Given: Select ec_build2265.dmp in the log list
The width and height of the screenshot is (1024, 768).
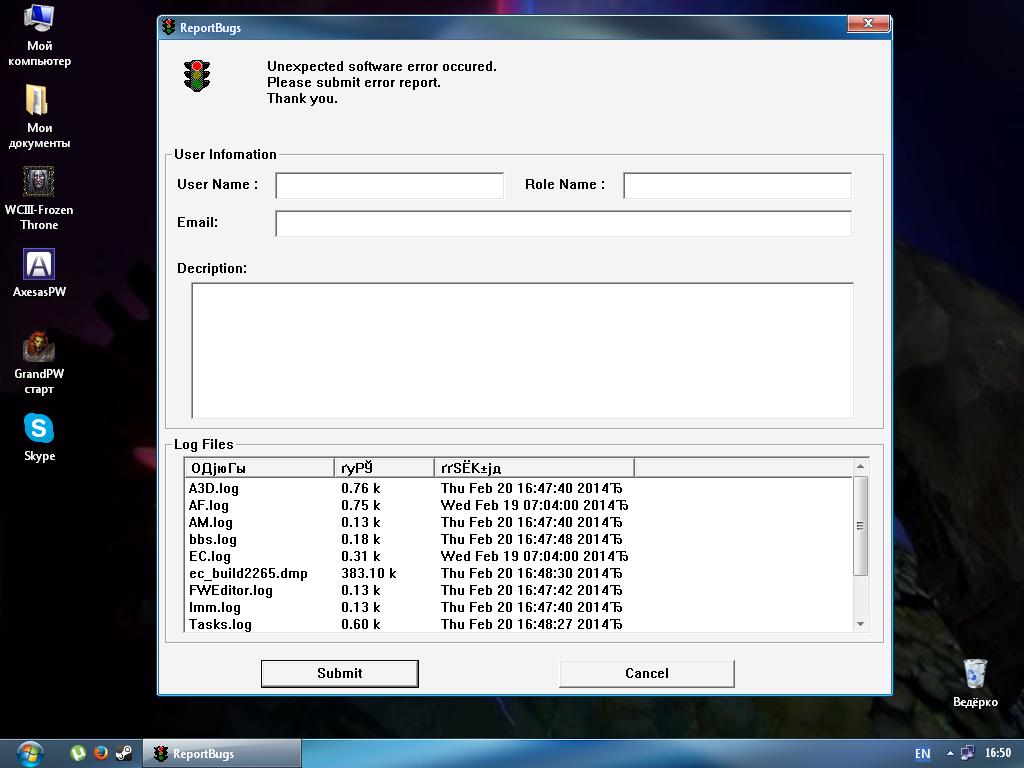Looking at the screenshot, I should [248, 573].
